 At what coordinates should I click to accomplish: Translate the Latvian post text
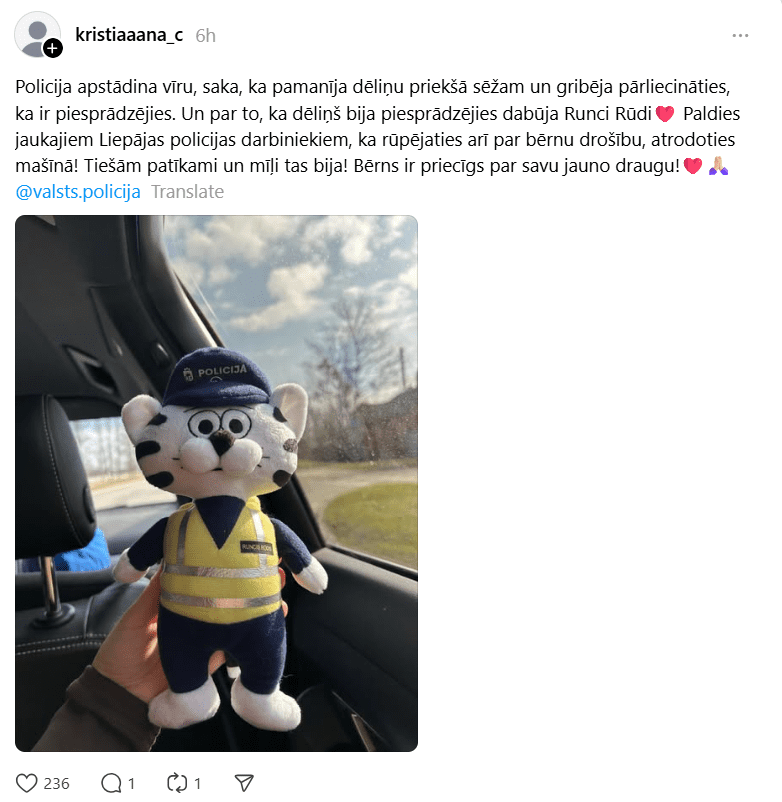click(187, 192)
